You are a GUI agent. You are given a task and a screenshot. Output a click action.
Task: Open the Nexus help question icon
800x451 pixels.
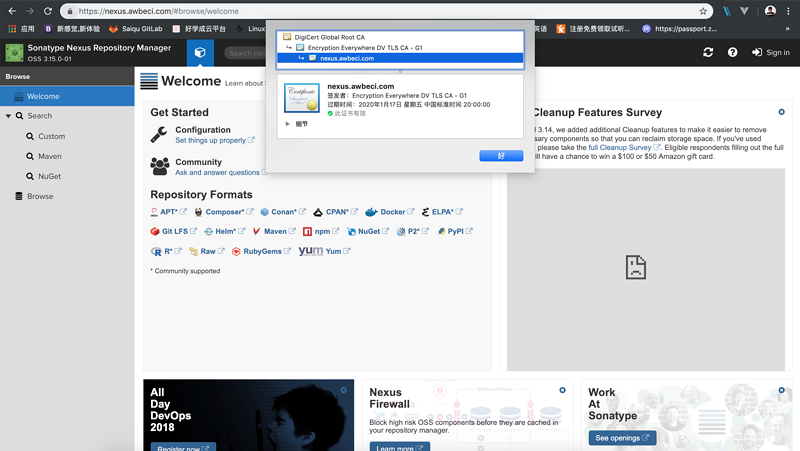tap(733, 52)
